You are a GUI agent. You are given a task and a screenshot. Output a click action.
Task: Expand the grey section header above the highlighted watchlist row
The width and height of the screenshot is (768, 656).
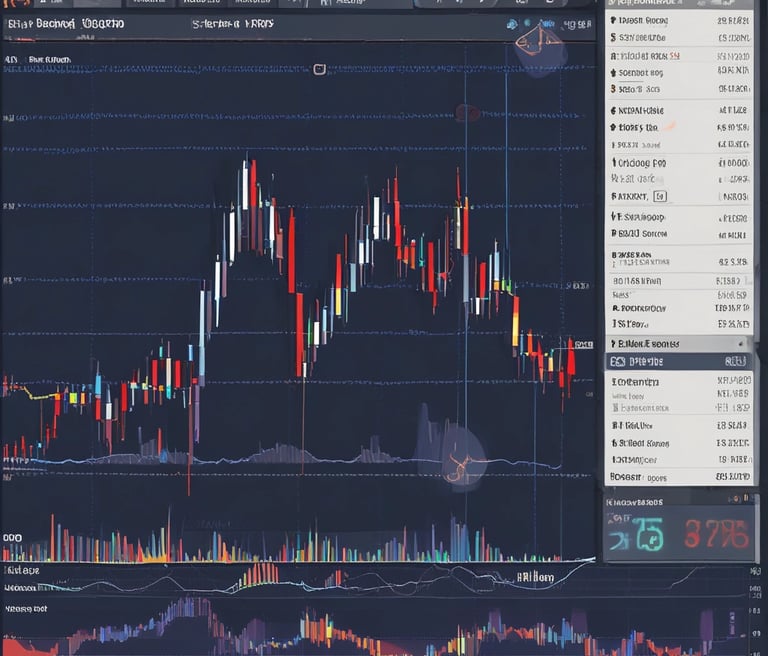[679, 344]
